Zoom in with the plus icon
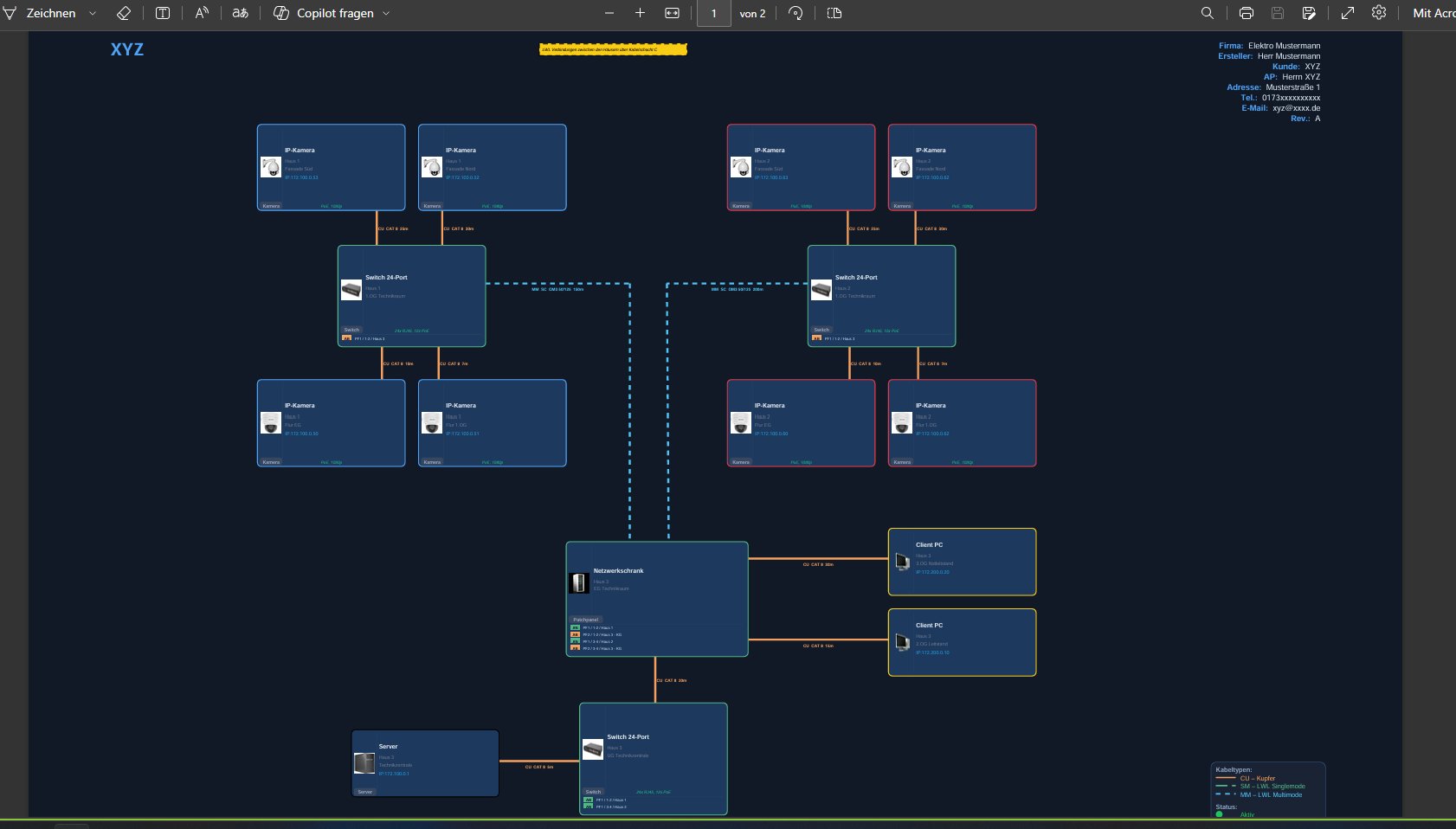Viewport: 1456px width, 829px height. pos(641,13)
